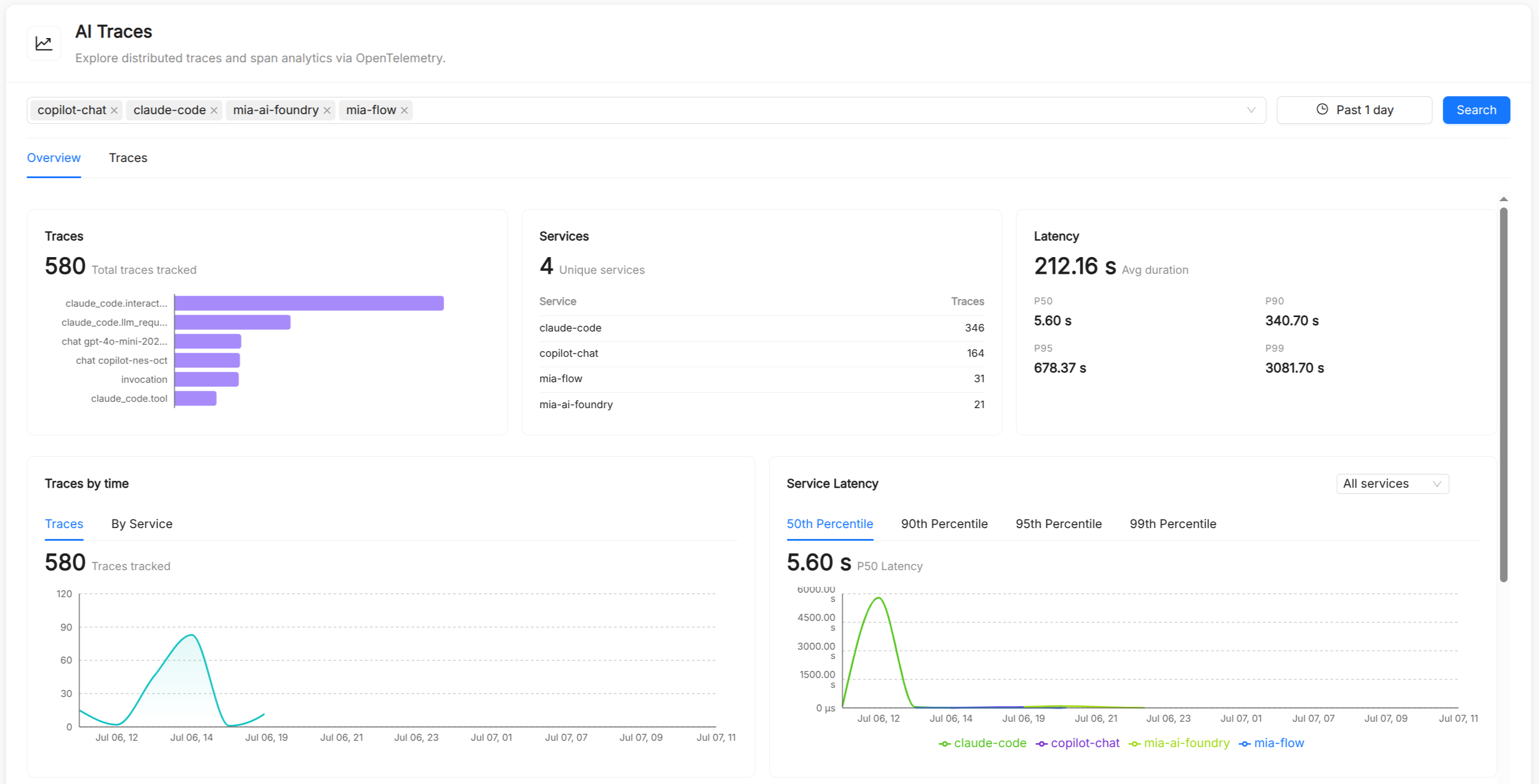Toggle copilot-chat legend series

[x=1077, y=743]
